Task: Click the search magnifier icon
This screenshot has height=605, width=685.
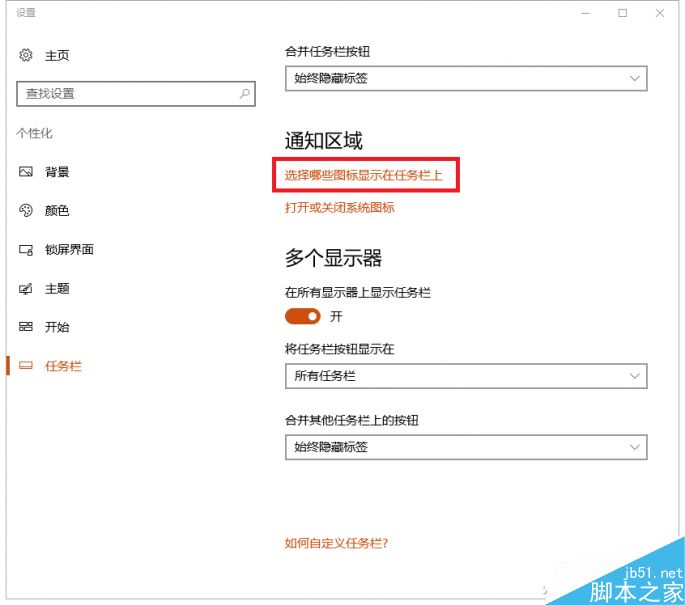Action: [245, 93]
